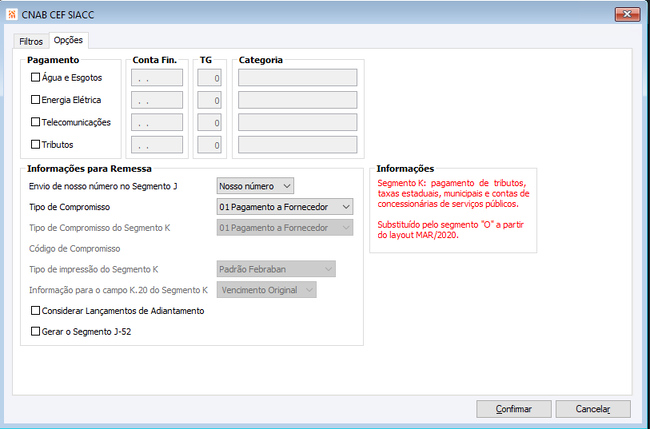Click Conta Fin. field for Água e Esgotos
650x429 pixels.
pos(157,78)
